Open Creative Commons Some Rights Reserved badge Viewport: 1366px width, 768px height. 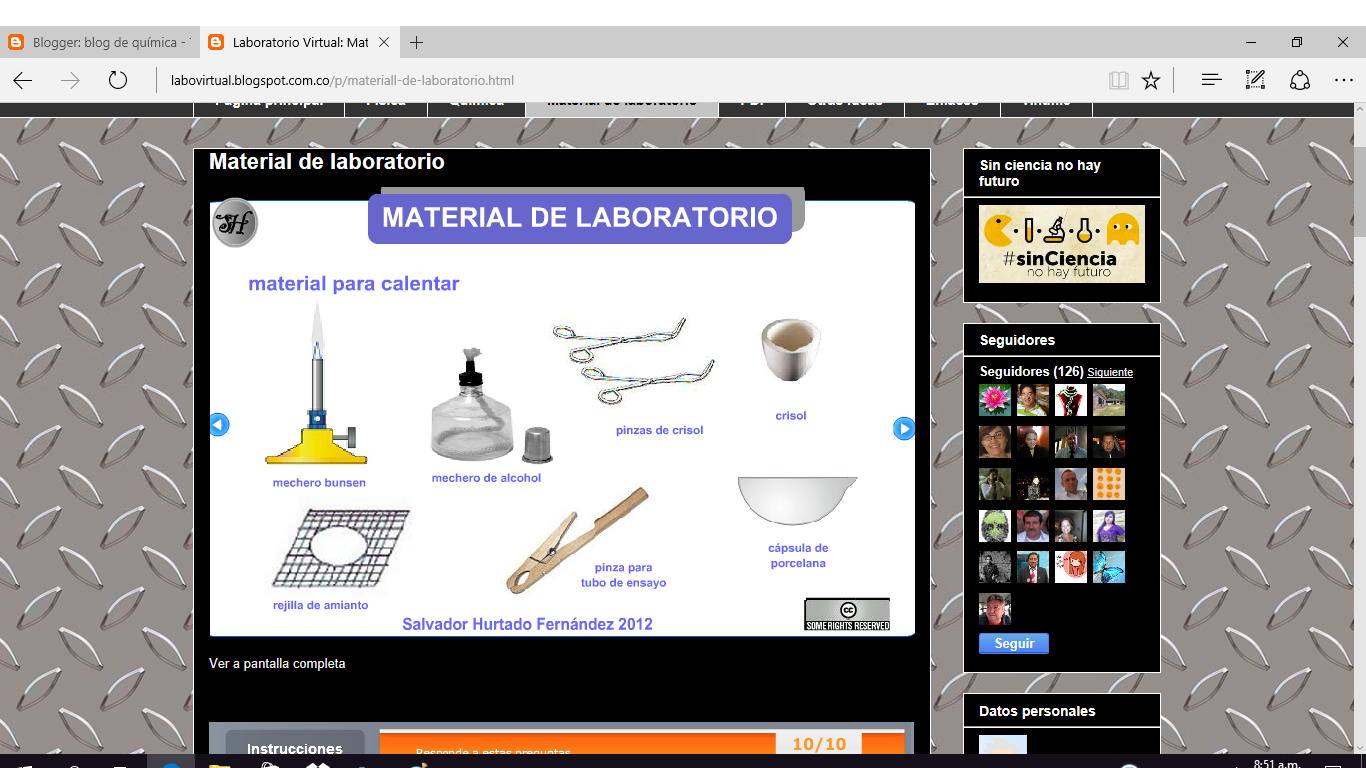tap(846, 614)
